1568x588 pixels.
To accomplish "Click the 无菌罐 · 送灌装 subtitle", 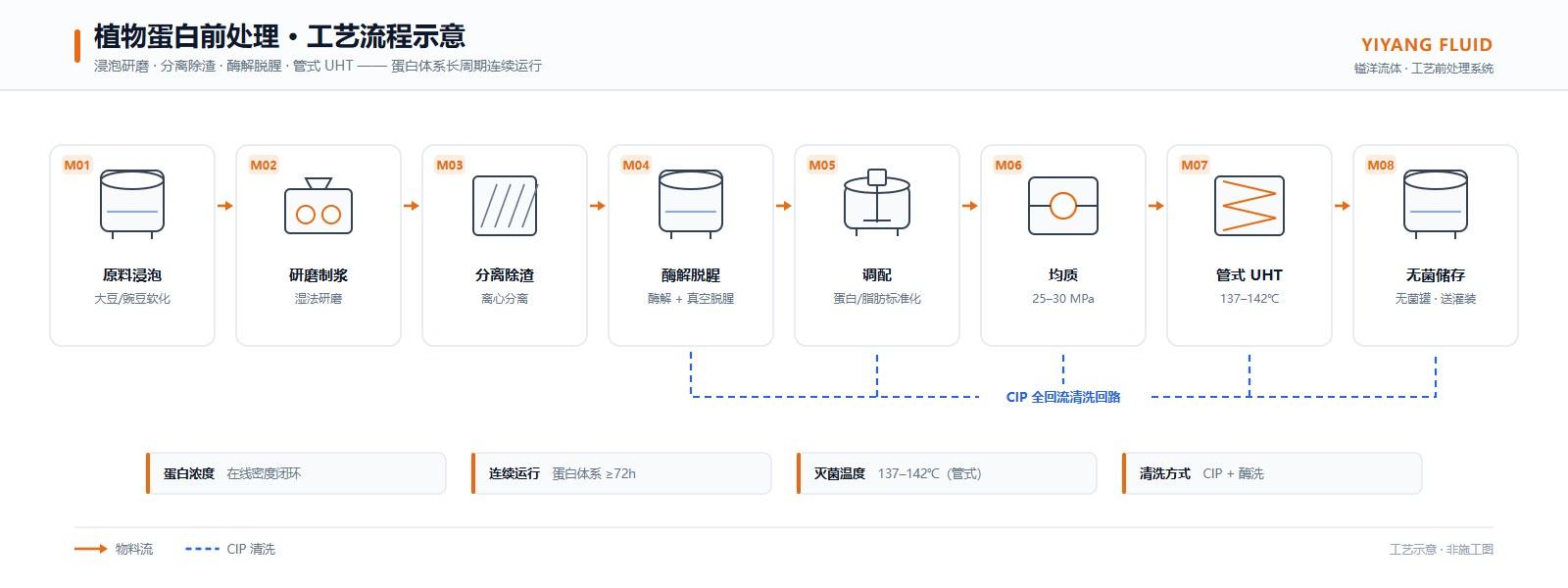I will pos(1436,299).
